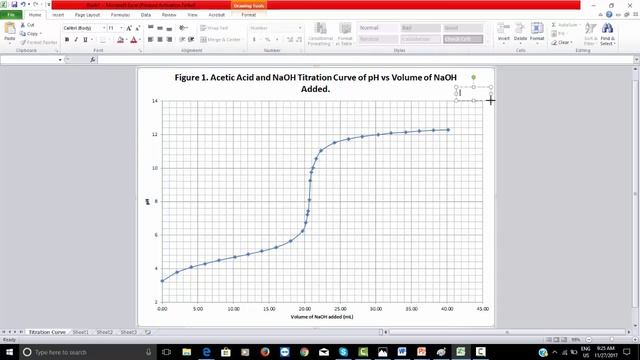Increase font size with Grow Font
The width and height of the screenshot is (640, 360).
click(x=129, y=28)
